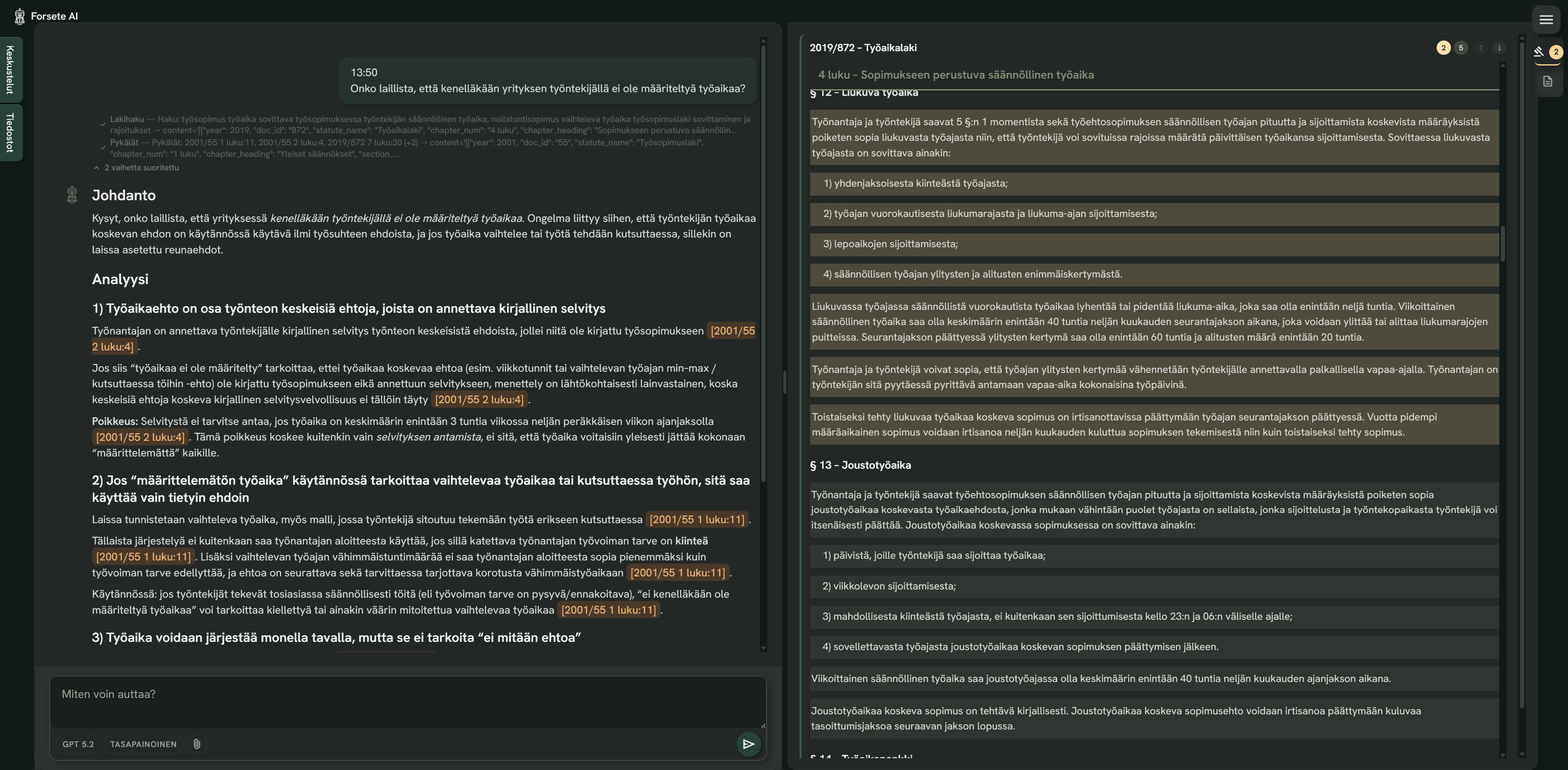Click the assistant avatar icon beside Johdanto
The image size is (1568, 770).
(72, 194)
